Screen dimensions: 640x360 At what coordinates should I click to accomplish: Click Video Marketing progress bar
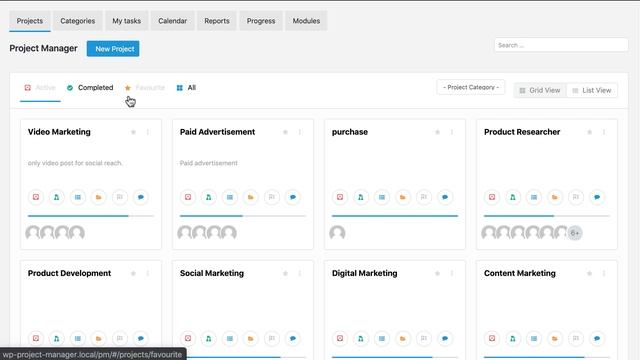coord(91,216)
